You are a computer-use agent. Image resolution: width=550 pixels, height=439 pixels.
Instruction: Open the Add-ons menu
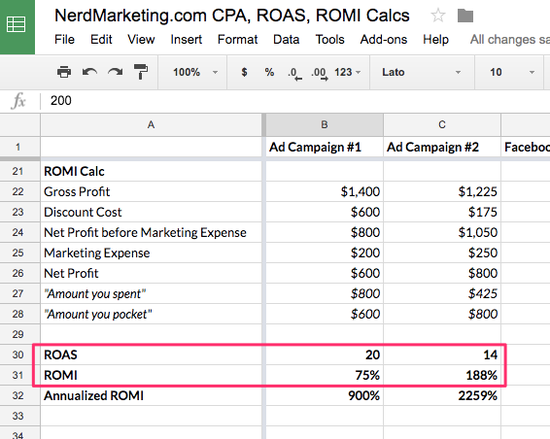coord(383,40)
